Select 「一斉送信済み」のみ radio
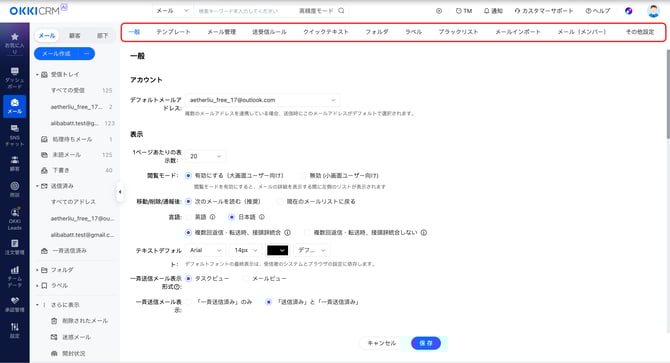 (x=188, y=302)
